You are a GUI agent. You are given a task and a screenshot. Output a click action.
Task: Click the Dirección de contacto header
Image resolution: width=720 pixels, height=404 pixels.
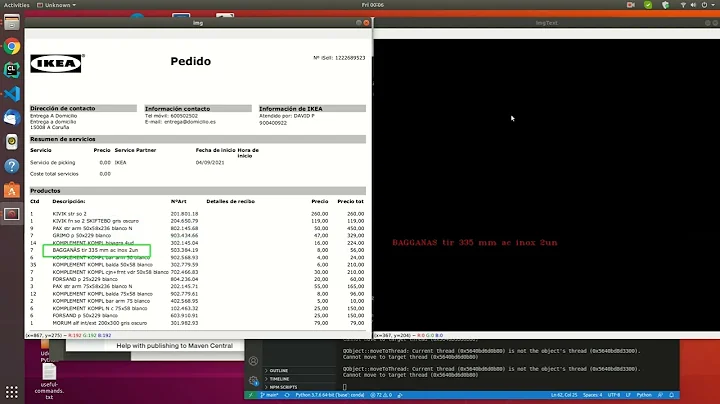pos(83,108)
